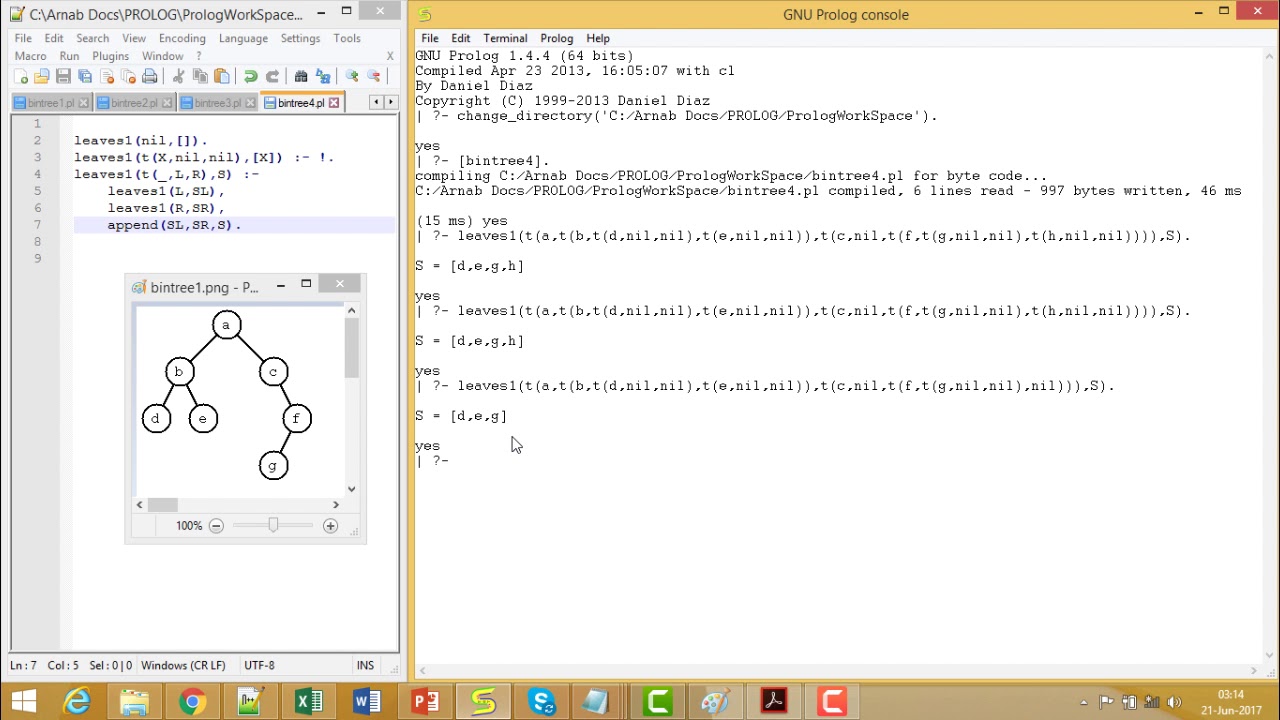Click the Close All documents icon in toolbar
The image size is (1280, 720).
pos(128,76)
